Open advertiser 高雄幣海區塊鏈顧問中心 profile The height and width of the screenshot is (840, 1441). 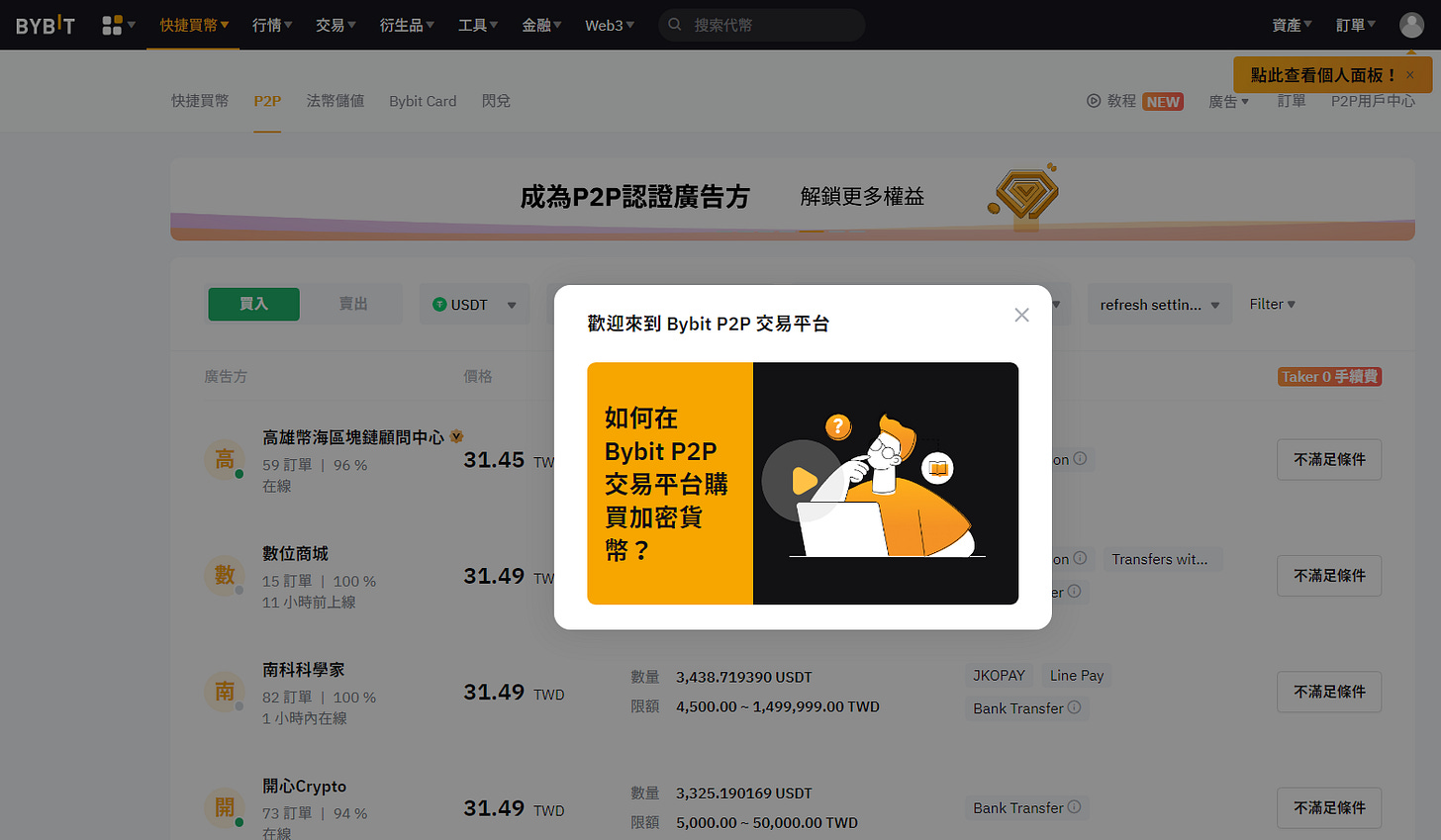click(353, 436)
